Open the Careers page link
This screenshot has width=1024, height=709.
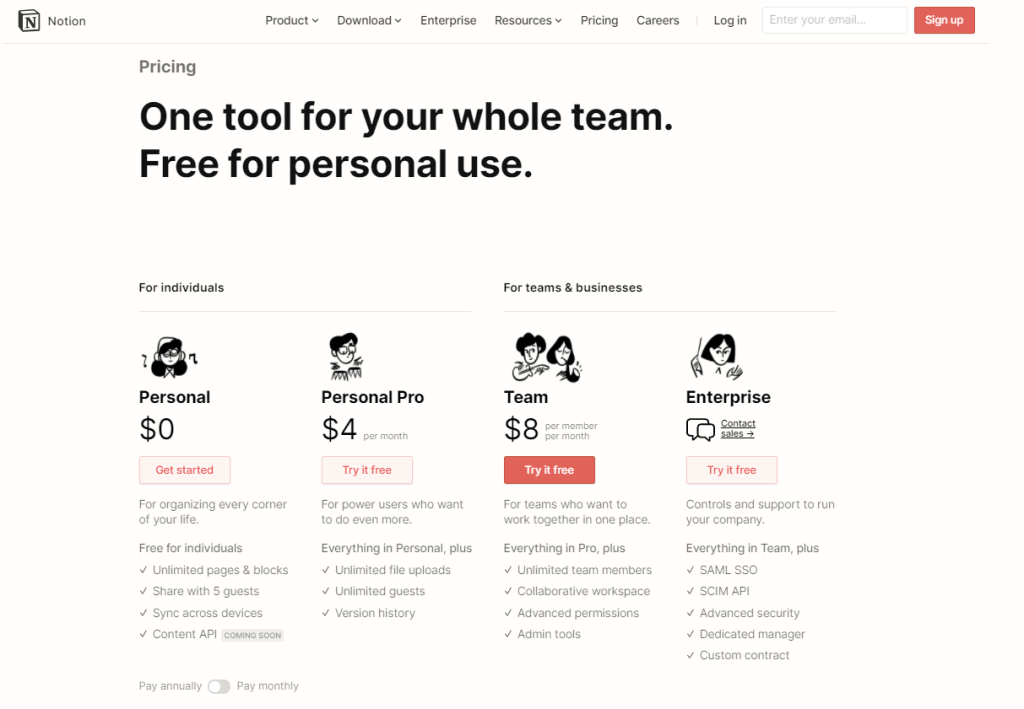click(x=658, y=21)
